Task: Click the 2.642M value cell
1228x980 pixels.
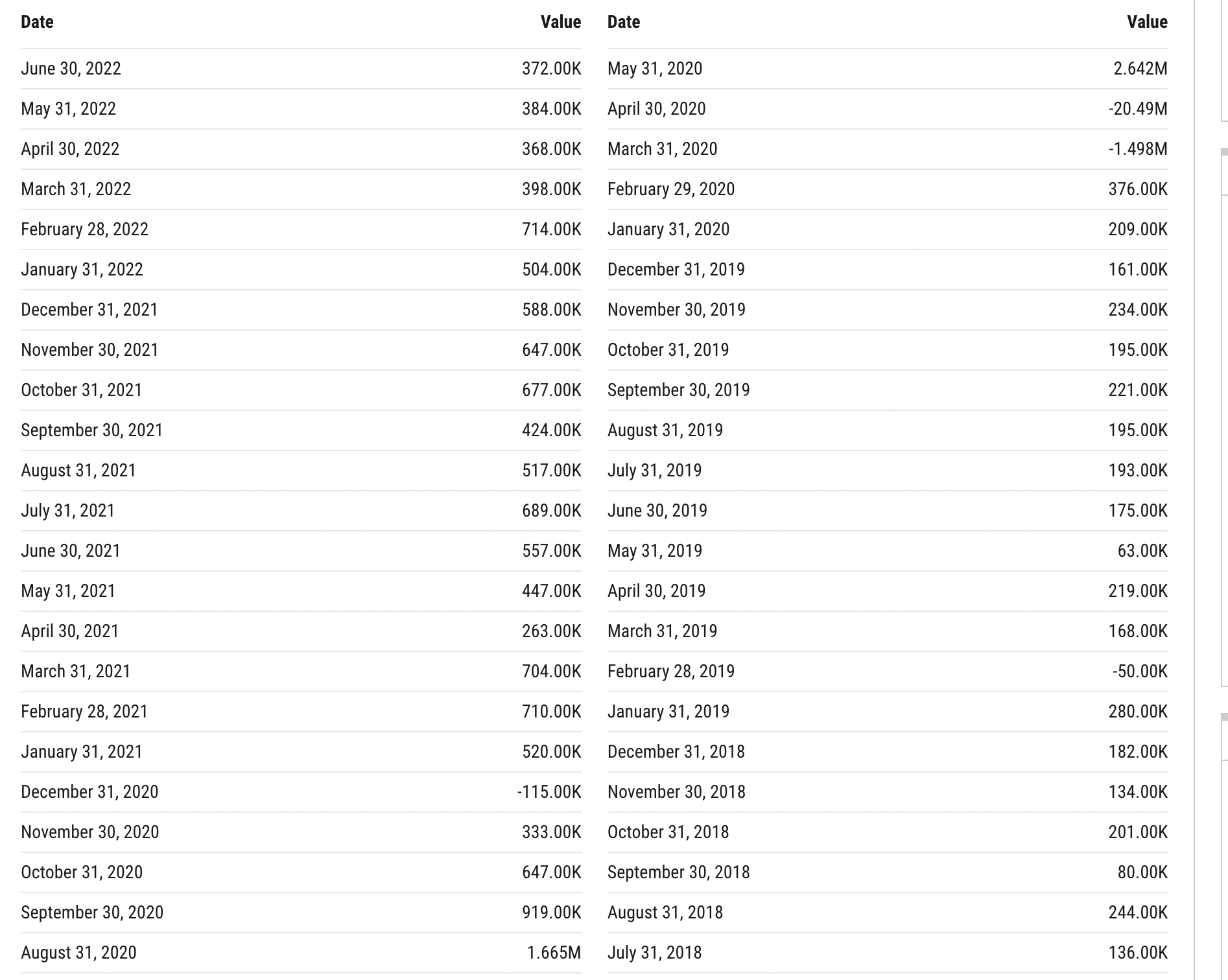Action: click(1140, 69)
